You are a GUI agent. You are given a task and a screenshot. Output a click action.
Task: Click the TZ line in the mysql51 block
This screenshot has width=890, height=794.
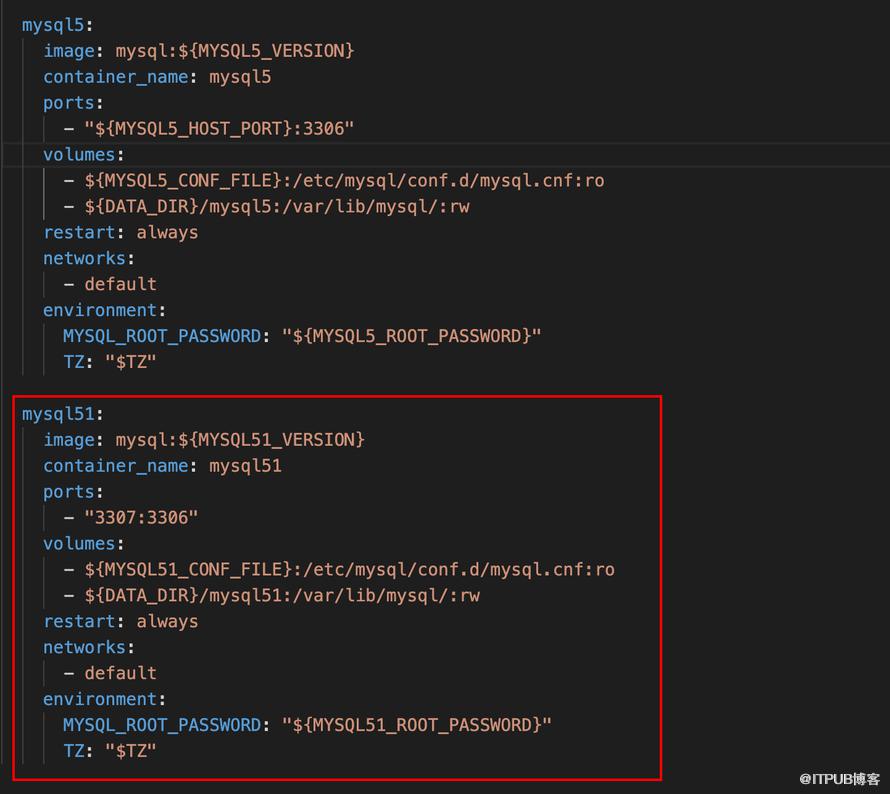pyautogui.click(x=110, y=751)
